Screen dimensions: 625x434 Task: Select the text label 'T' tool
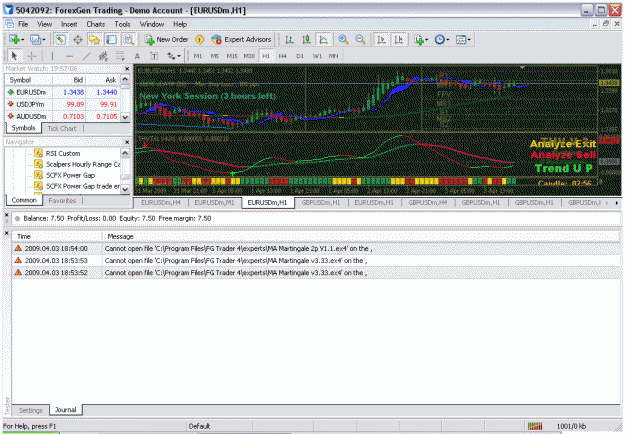pos(154,56)
